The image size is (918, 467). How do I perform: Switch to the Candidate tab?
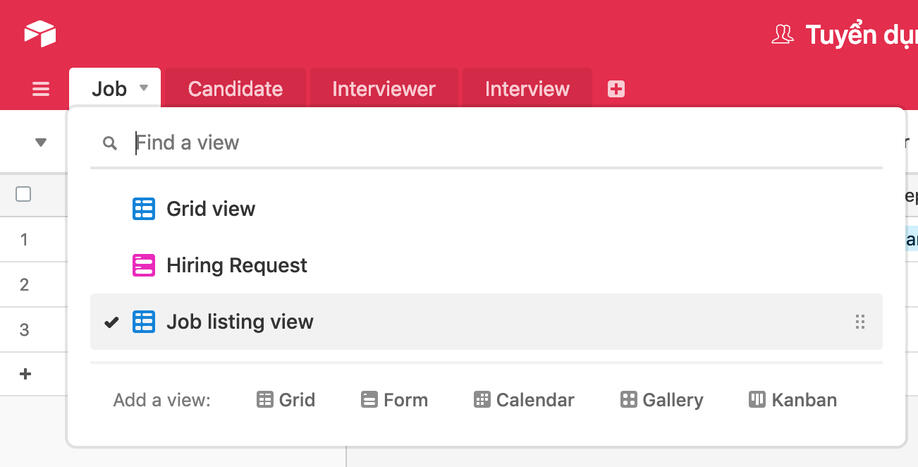tap(235, 89)
